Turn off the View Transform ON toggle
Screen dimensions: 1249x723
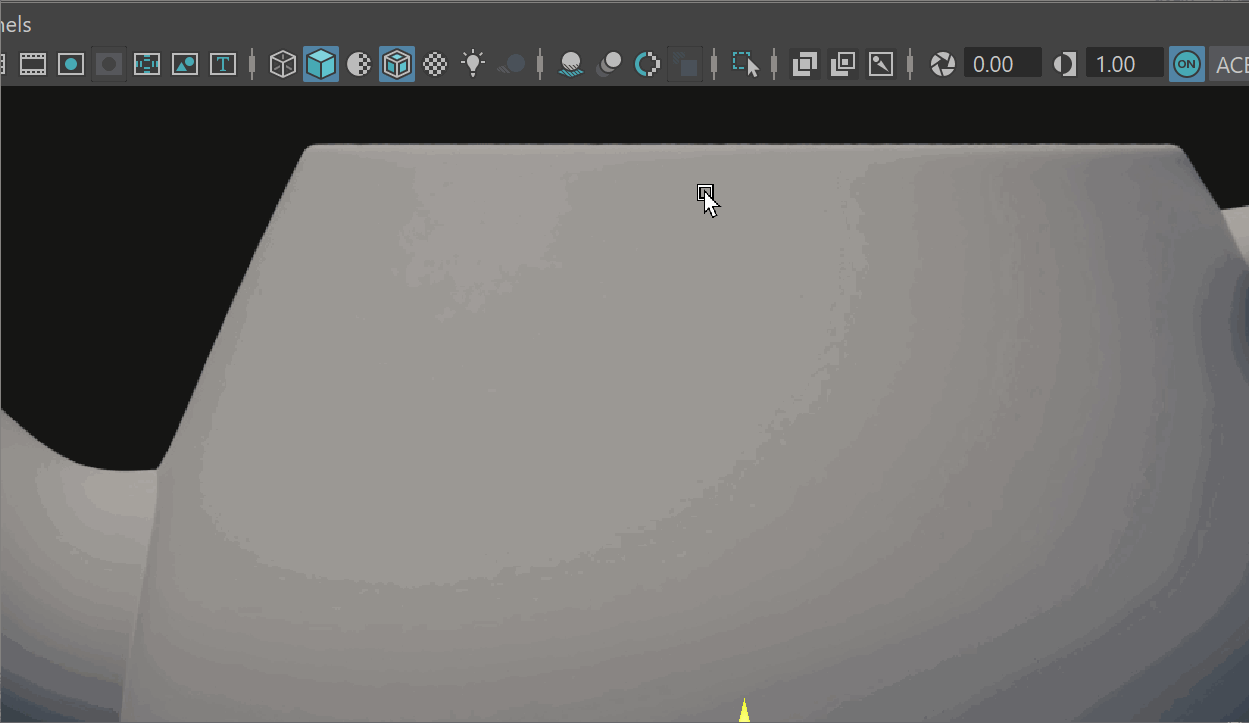1187,64
